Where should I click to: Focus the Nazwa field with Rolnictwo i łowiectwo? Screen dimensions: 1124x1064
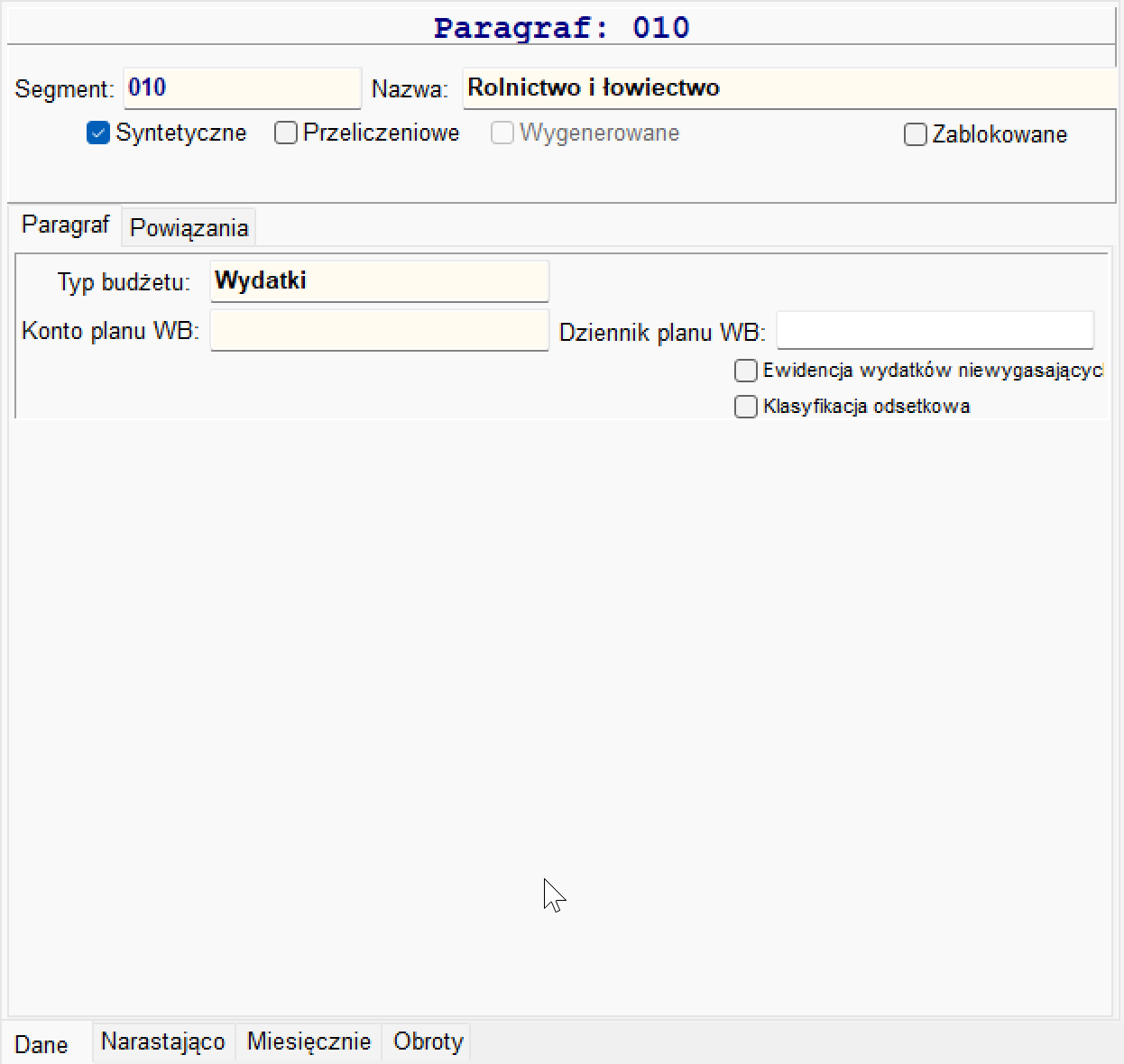point(789,88)
